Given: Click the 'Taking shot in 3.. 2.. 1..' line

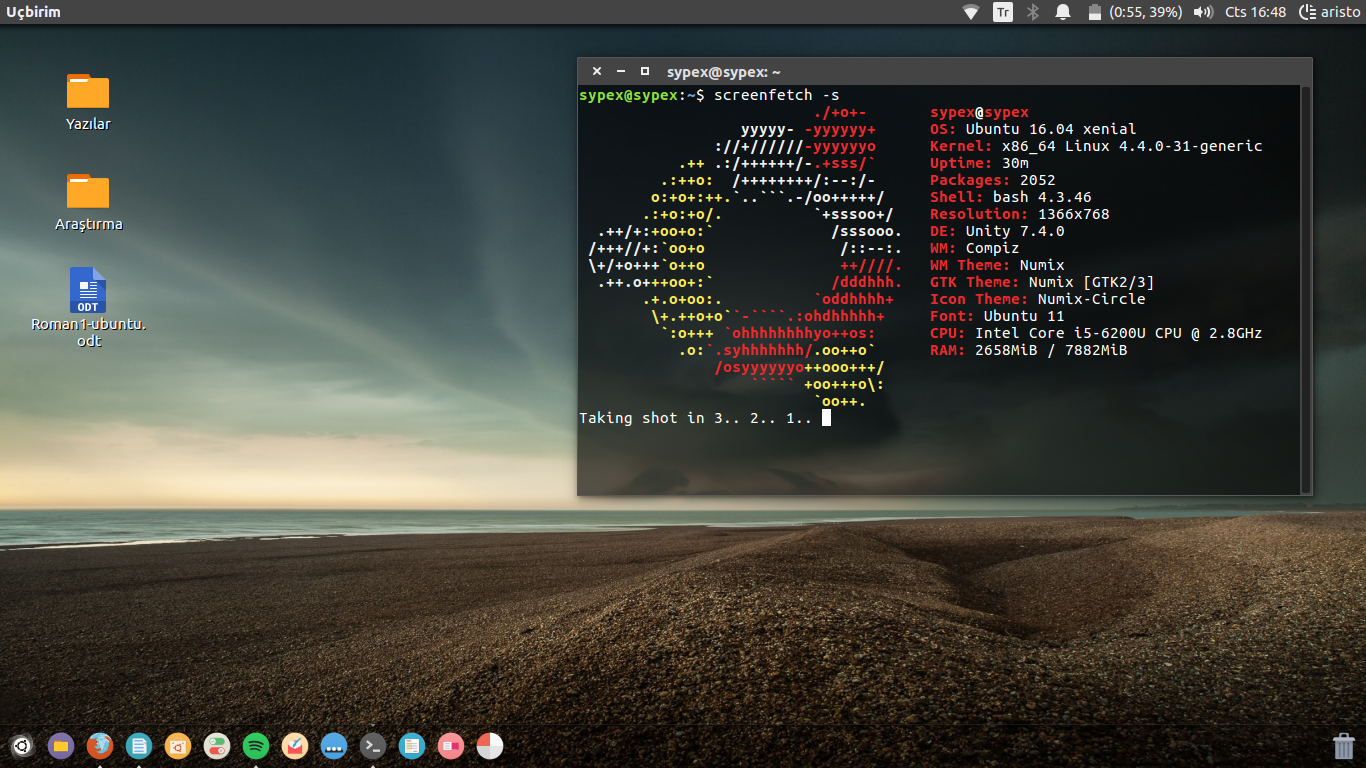Looking at the screenshot, I should tap(696, 418).
